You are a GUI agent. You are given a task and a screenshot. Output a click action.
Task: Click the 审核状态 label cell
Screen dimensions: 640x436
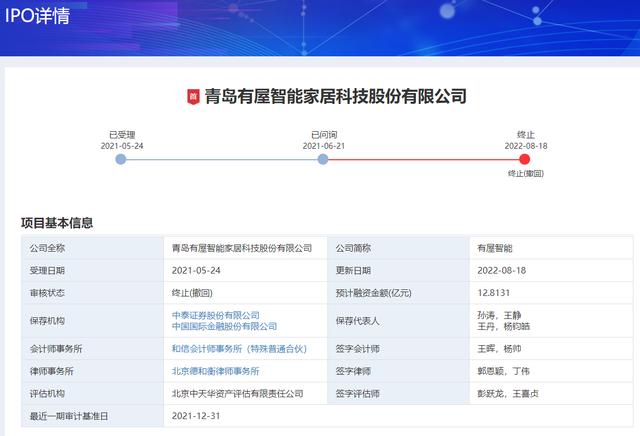[93, 293]
